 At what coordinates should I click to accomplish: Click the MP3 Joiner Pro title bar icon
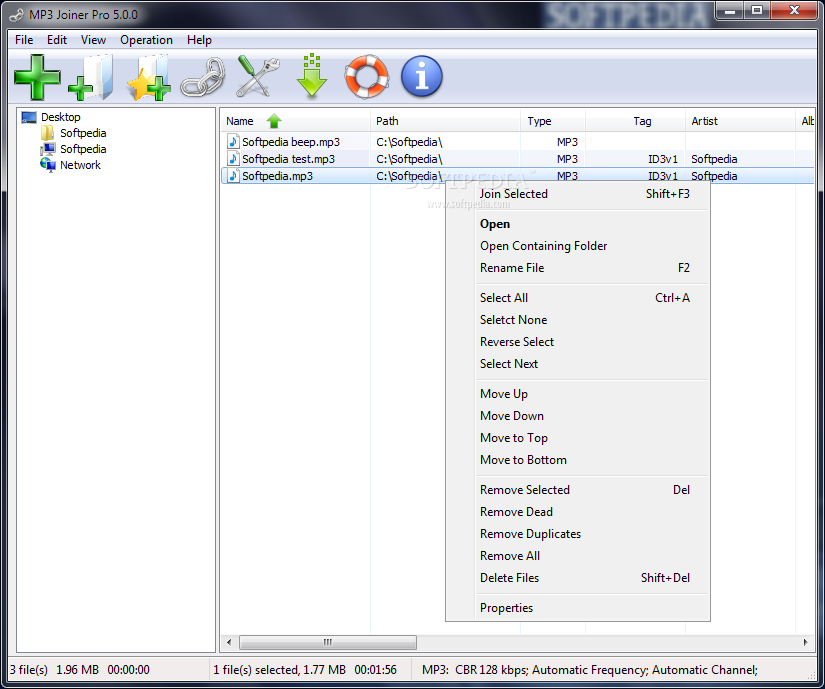pos(17,15)
